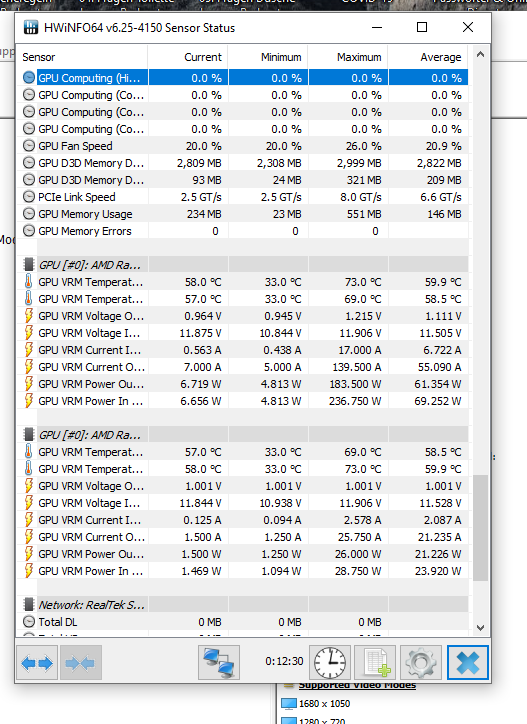The width and height of the screenshot is (527, 724).
Task: Click the chip icon beside Network: RealTek S...
Action: click(x=29, y=605)
